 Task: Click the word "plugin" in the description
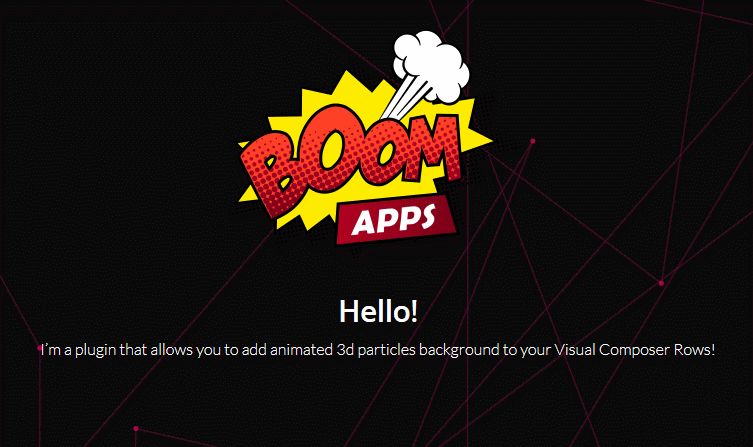96,350
